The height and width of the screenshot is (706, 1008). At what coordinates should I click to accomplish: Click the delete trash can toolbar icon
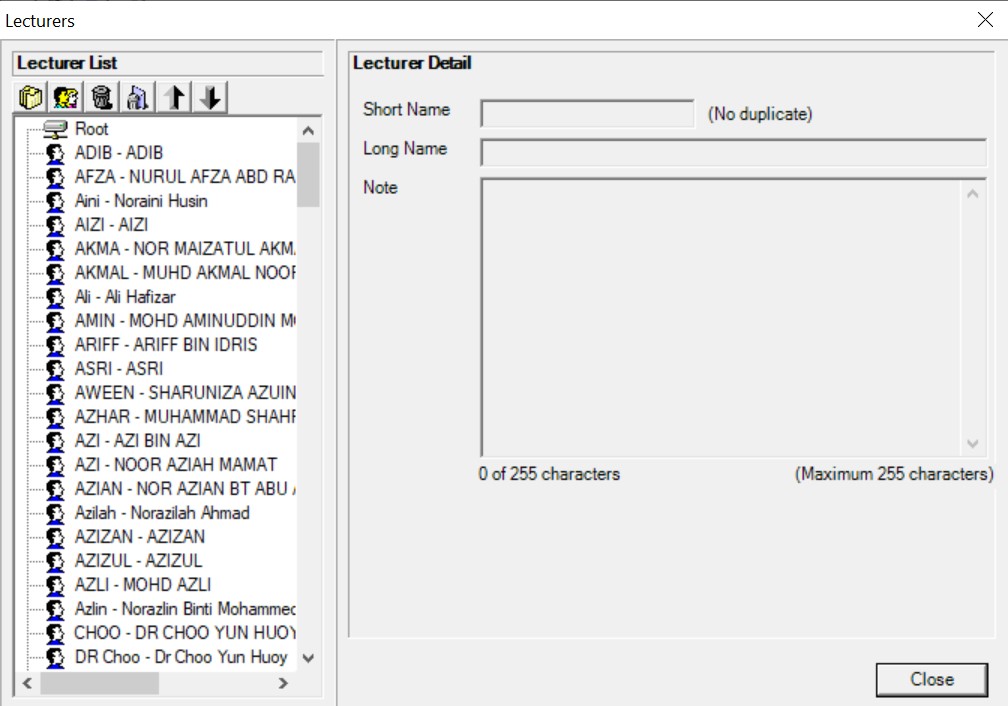pyautogui.click(x=101, y=97)
